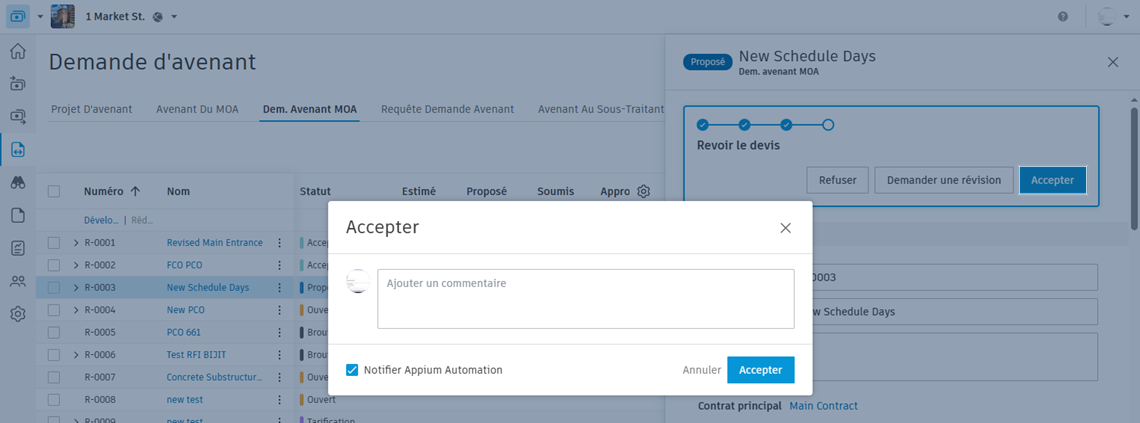1140x423 pixels.
Task: Sort by Numéro arrow icon
Action: click(x=135, y=192)
